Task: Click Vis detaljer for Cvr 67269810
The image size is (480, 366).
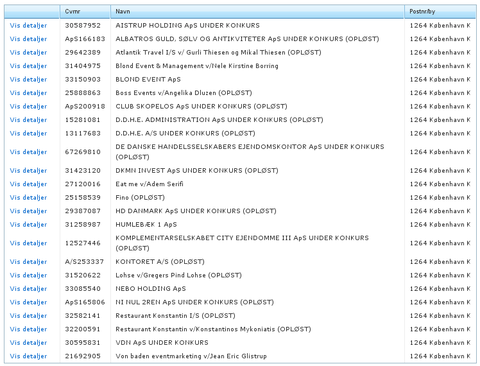Action: tap(28, 152)
